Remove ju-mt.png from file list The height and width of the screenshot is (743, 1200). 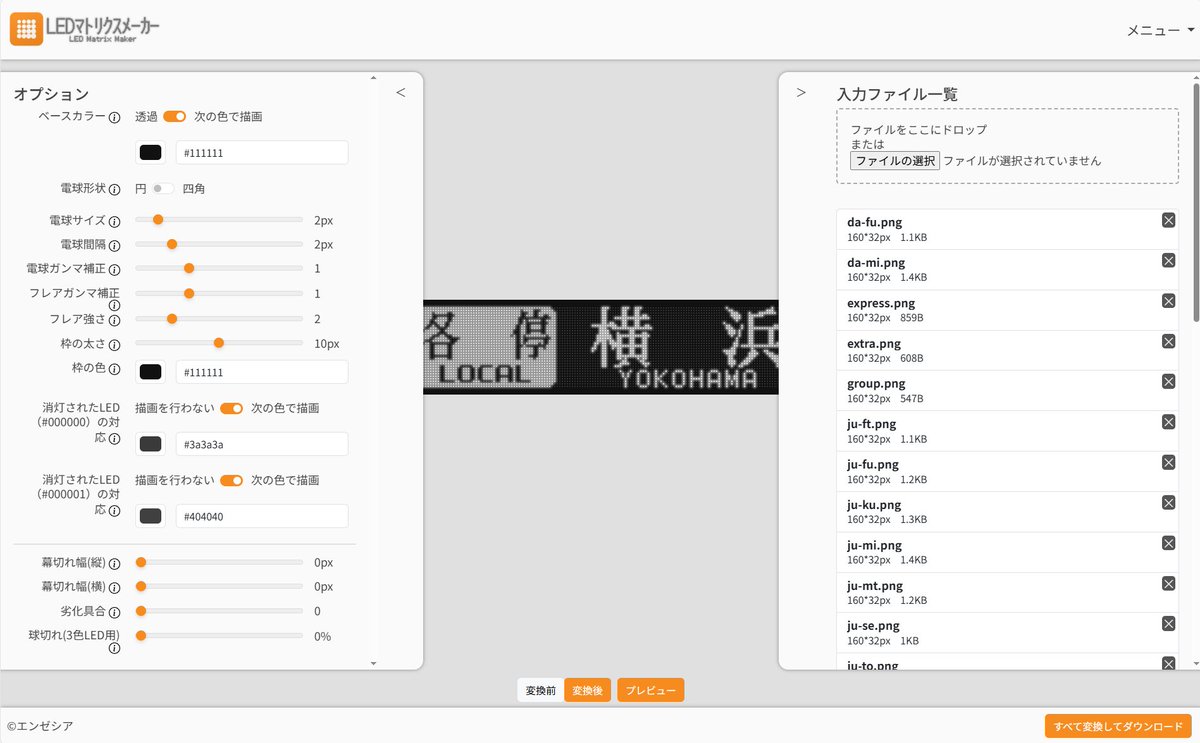point(1168,584)
